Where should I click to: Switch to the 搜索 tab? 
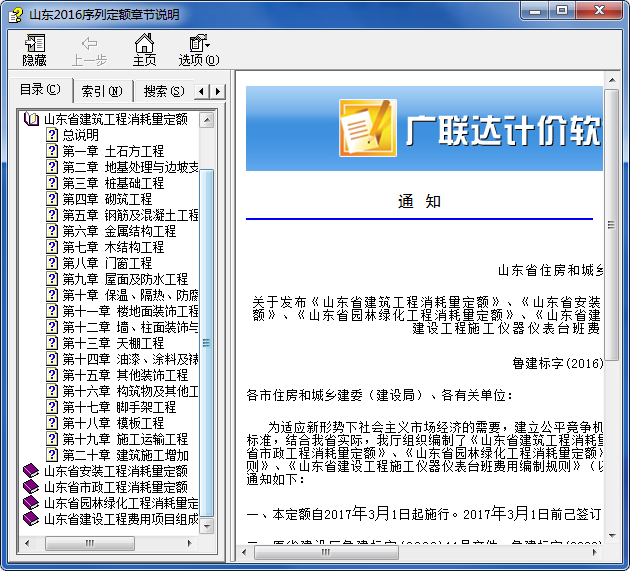tap(164, 91)
